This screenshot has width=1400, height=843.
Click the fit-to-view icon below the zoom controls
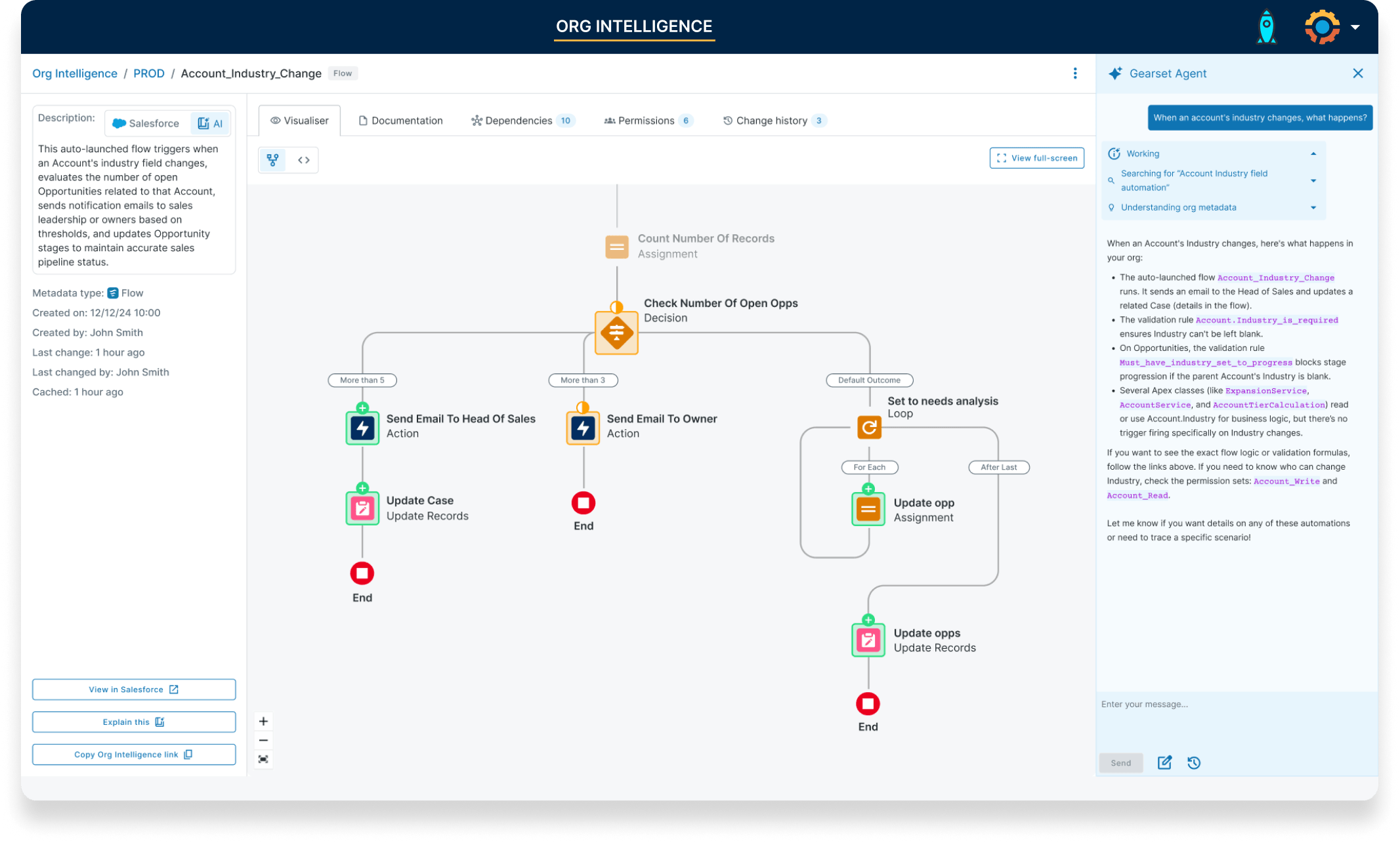pos(263,759)
